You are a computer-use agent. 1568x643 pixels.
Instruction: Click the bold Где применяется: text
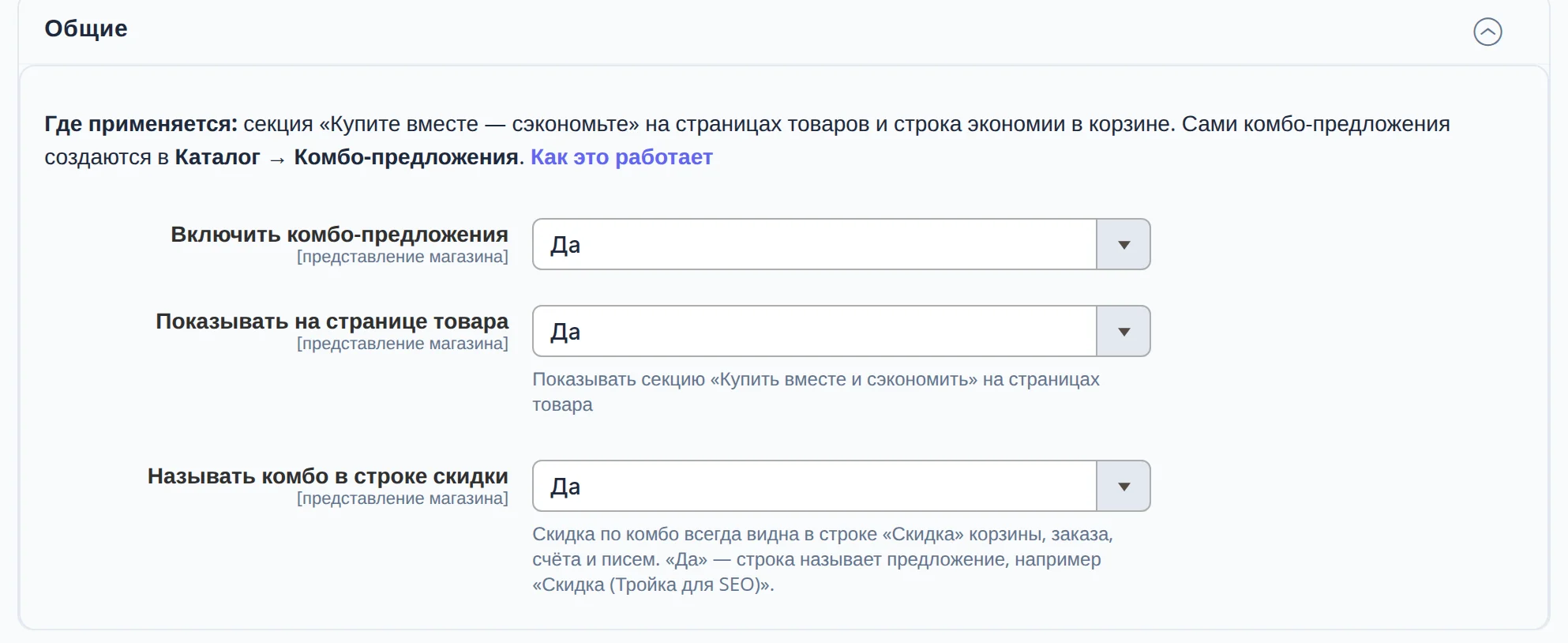141,124
